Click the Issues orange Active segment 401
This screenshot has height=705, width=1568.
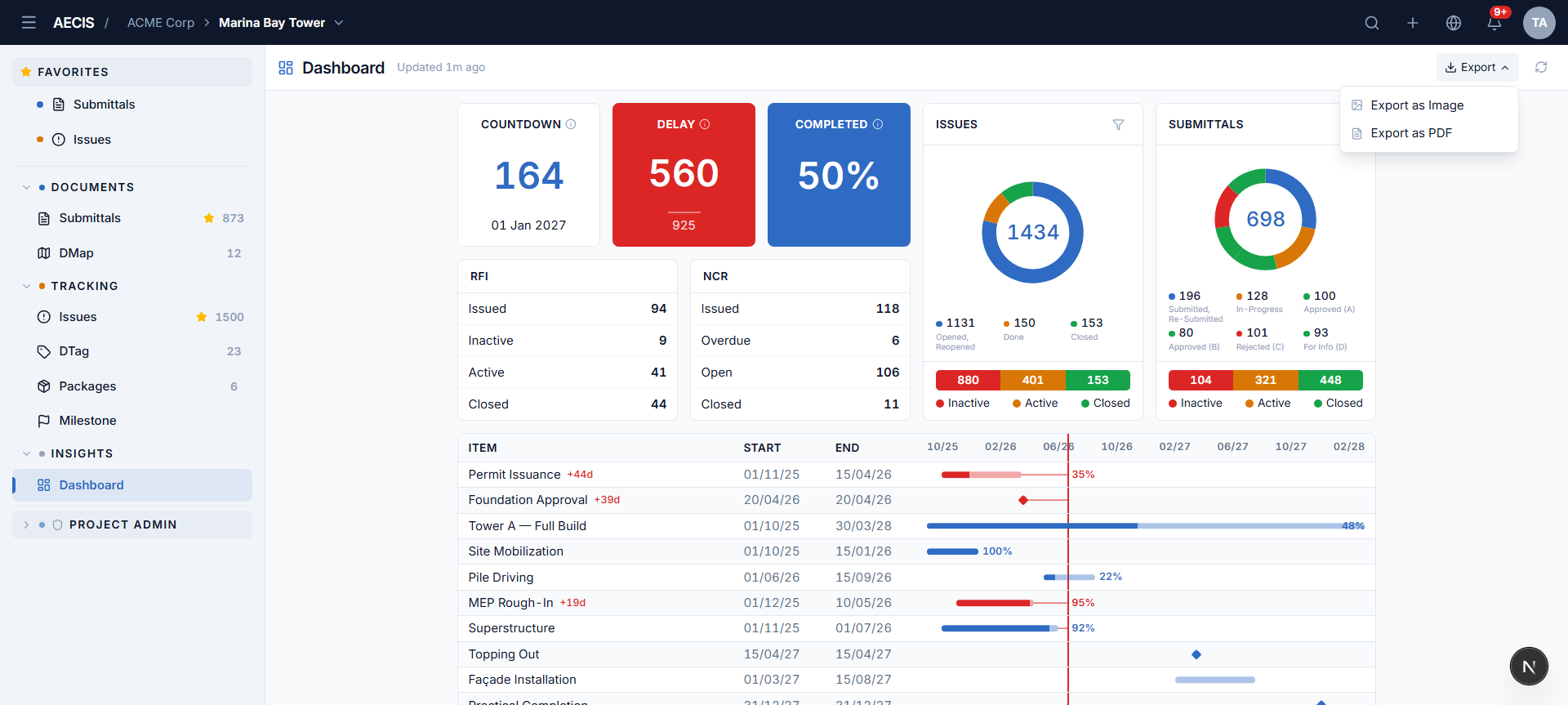click(x=1033, y=380)
